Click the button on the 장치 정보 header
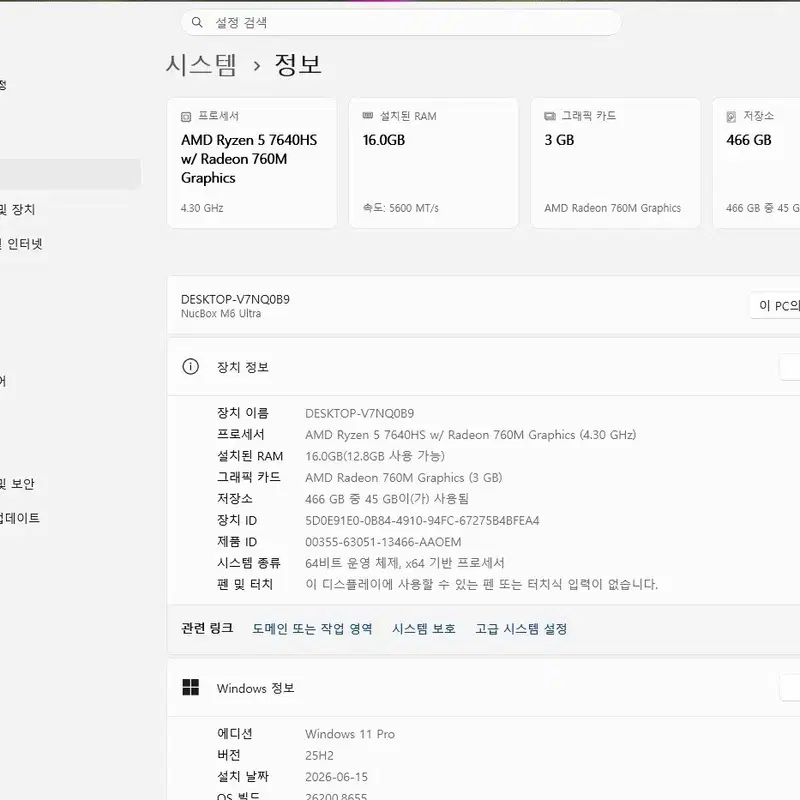 (x=790, y=367)
